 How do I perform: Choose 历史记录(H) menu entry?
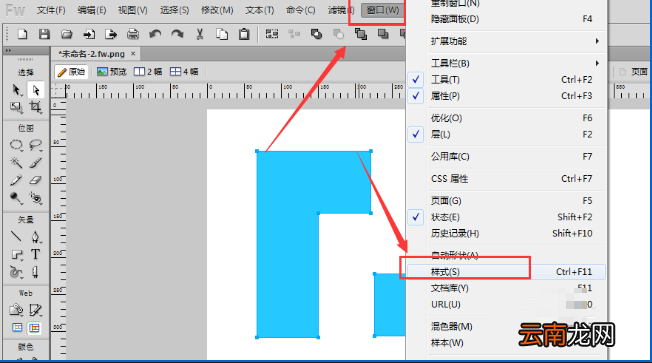(506, 234)
